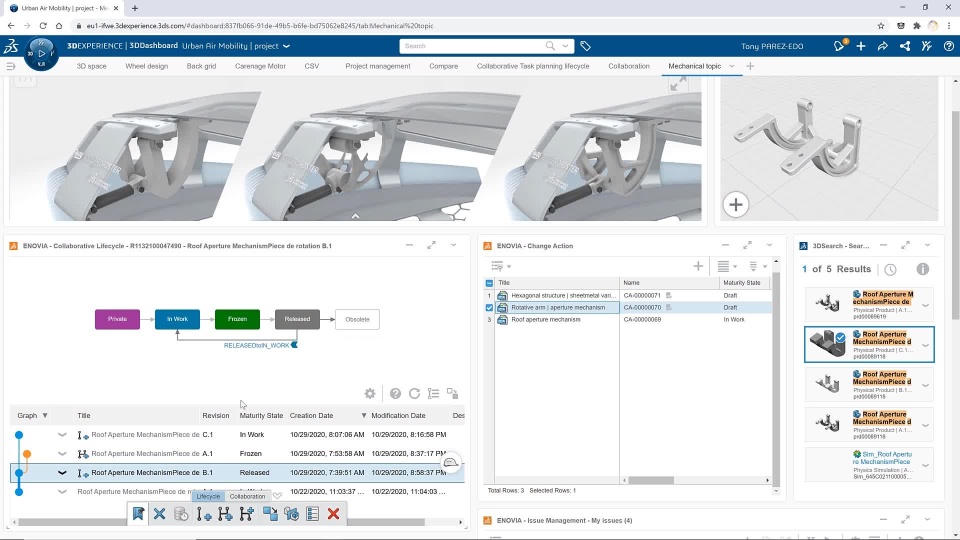The height and width of the screenshot is (540, 960).
Task: Click the database clock icon in action bar
Action: tap(181, 514)
